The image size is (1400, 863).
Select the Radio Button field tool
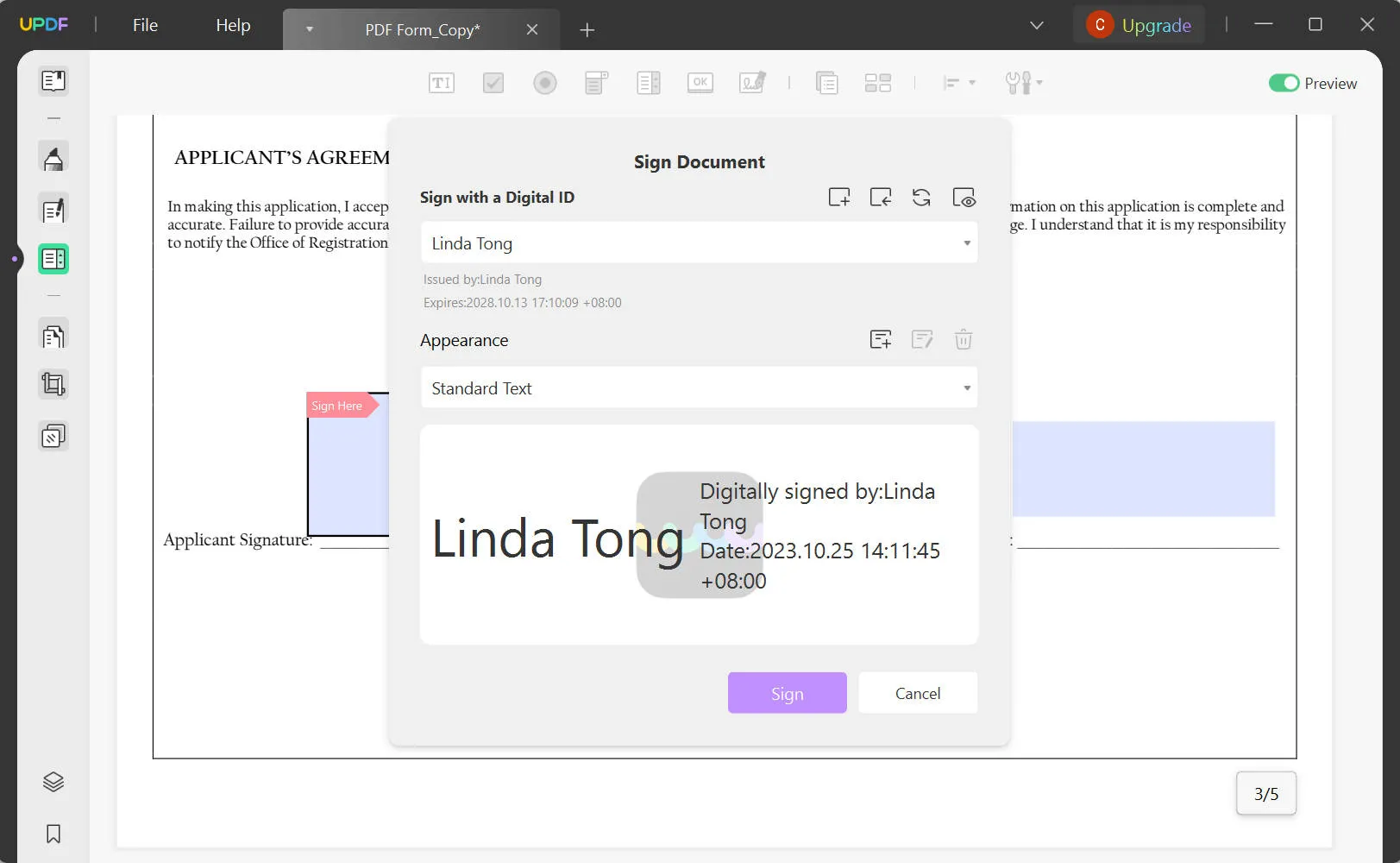[544, 82]
